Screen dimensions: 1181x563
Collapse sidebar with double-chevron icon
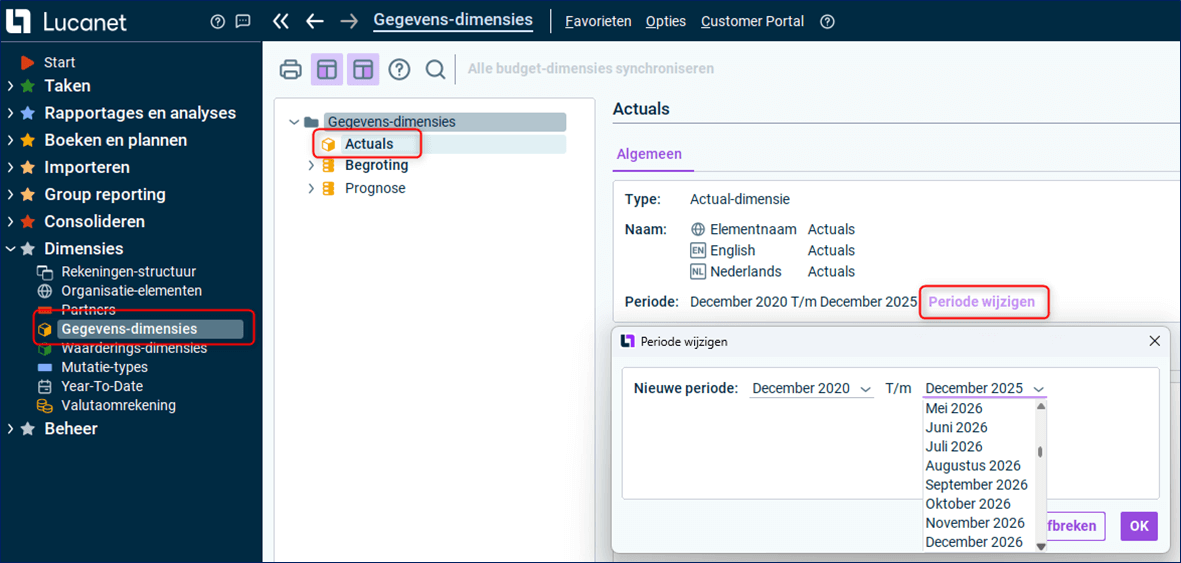point(280,22)
